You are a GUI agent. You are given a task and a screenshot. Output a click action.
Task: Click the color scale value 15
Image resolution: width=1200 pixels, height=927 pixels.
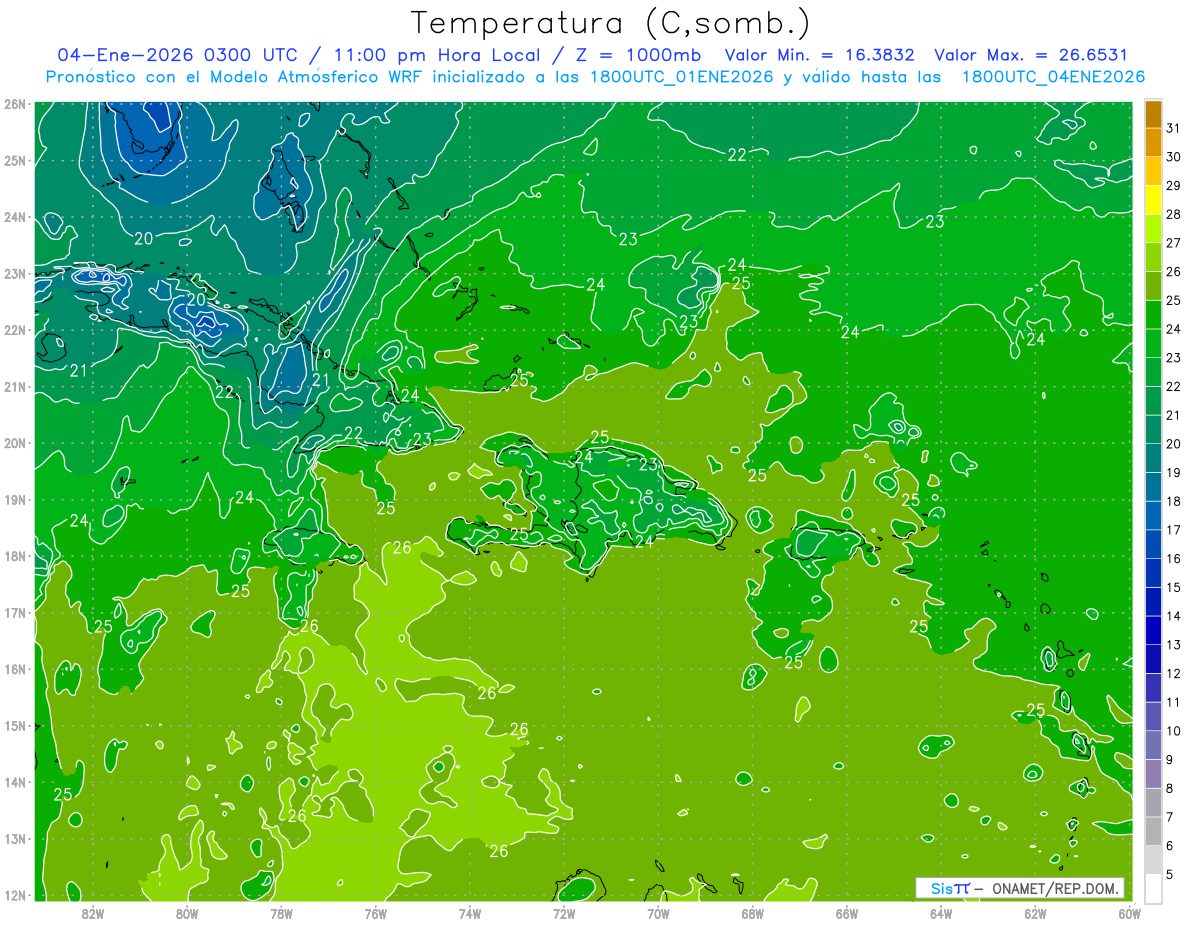coord(1173,587)
